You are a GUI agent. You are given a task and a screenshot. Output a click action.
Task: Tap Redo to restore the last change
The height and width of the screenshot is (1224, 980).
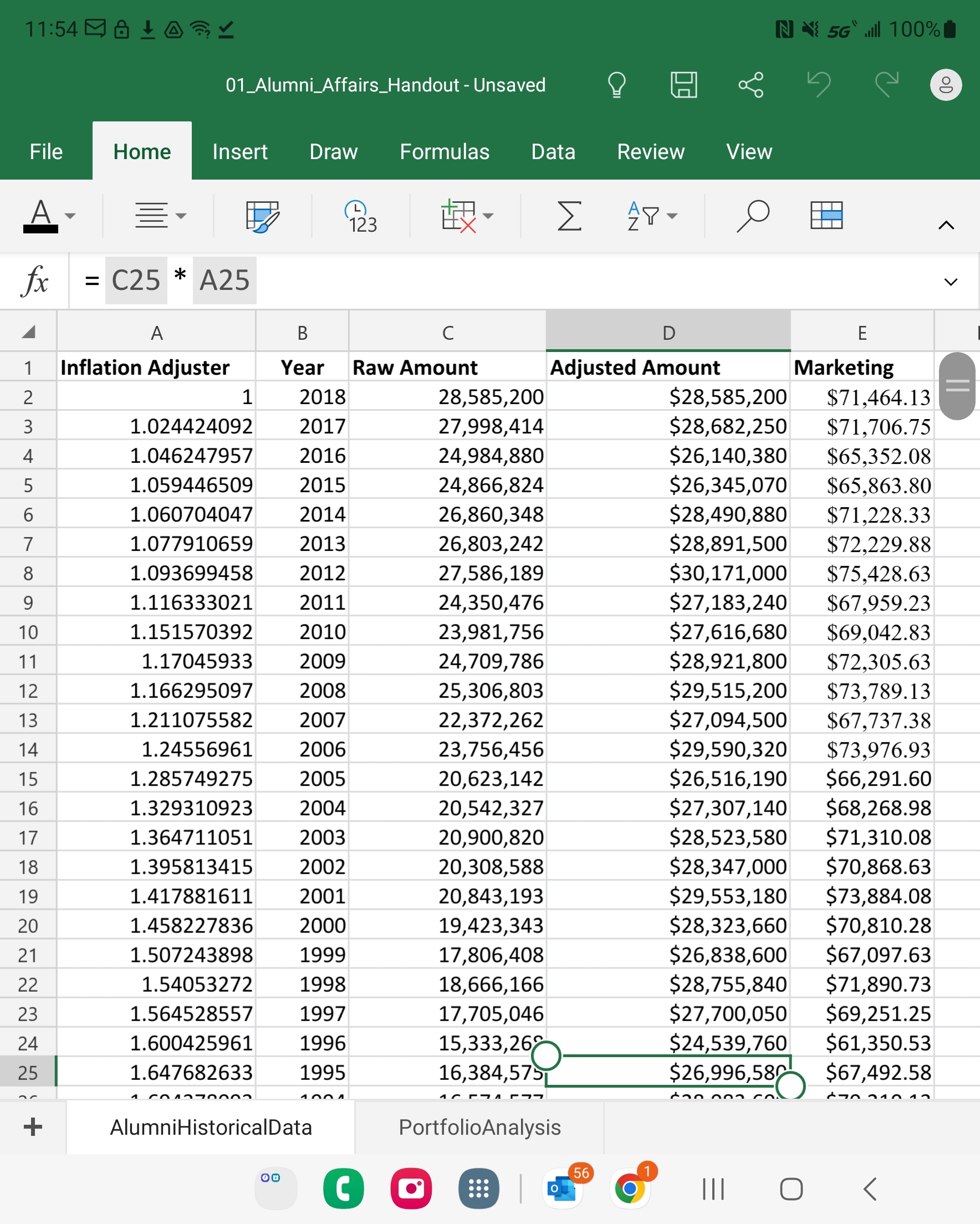click(x=886, y=85)
